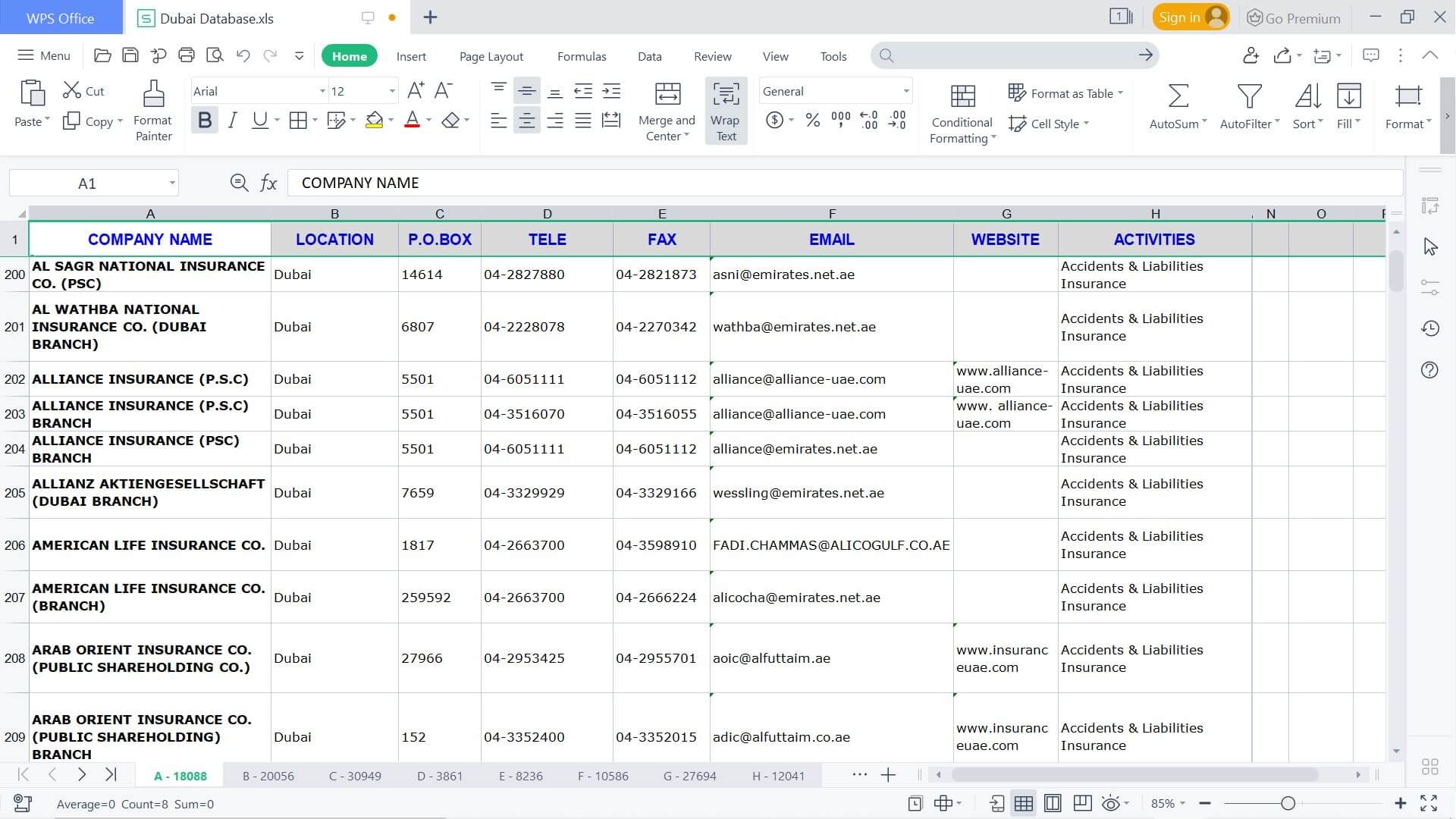
Task: Apply percent number style
Action: coord(813,120)
